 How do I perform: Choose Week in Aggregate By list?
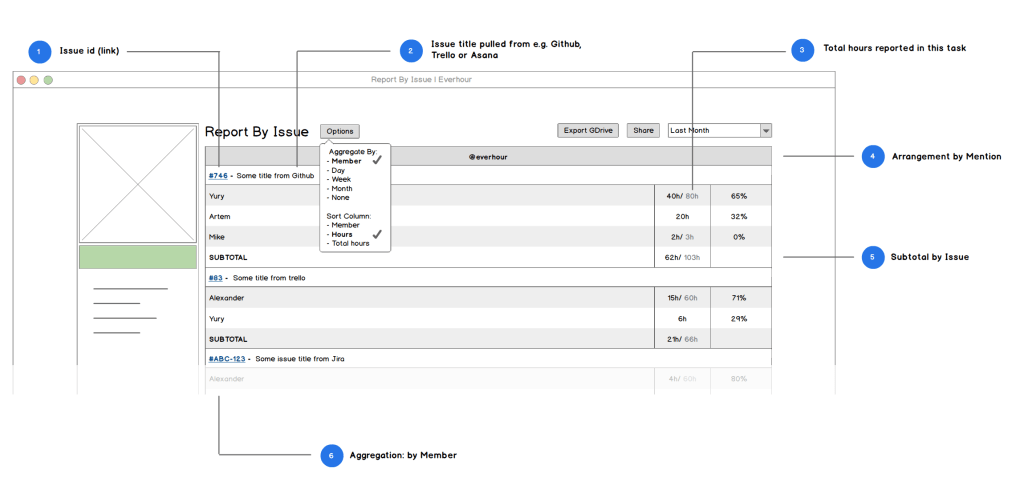coord(342,179)
